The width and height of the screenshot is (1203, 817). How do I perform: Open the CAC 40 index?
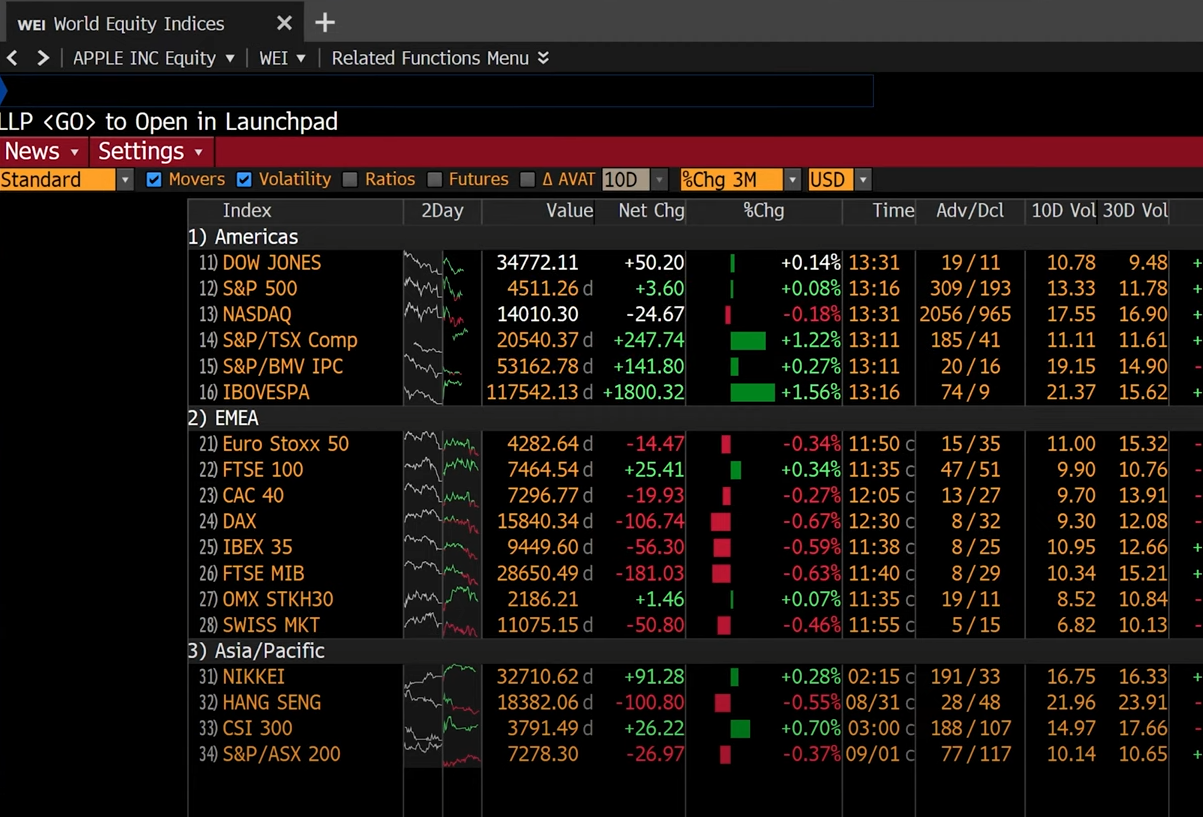[253, 496]
